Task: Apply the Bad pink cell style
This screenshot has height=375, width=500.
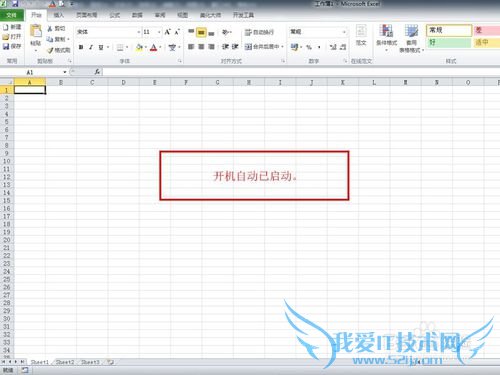Action: tap(486, 30)
